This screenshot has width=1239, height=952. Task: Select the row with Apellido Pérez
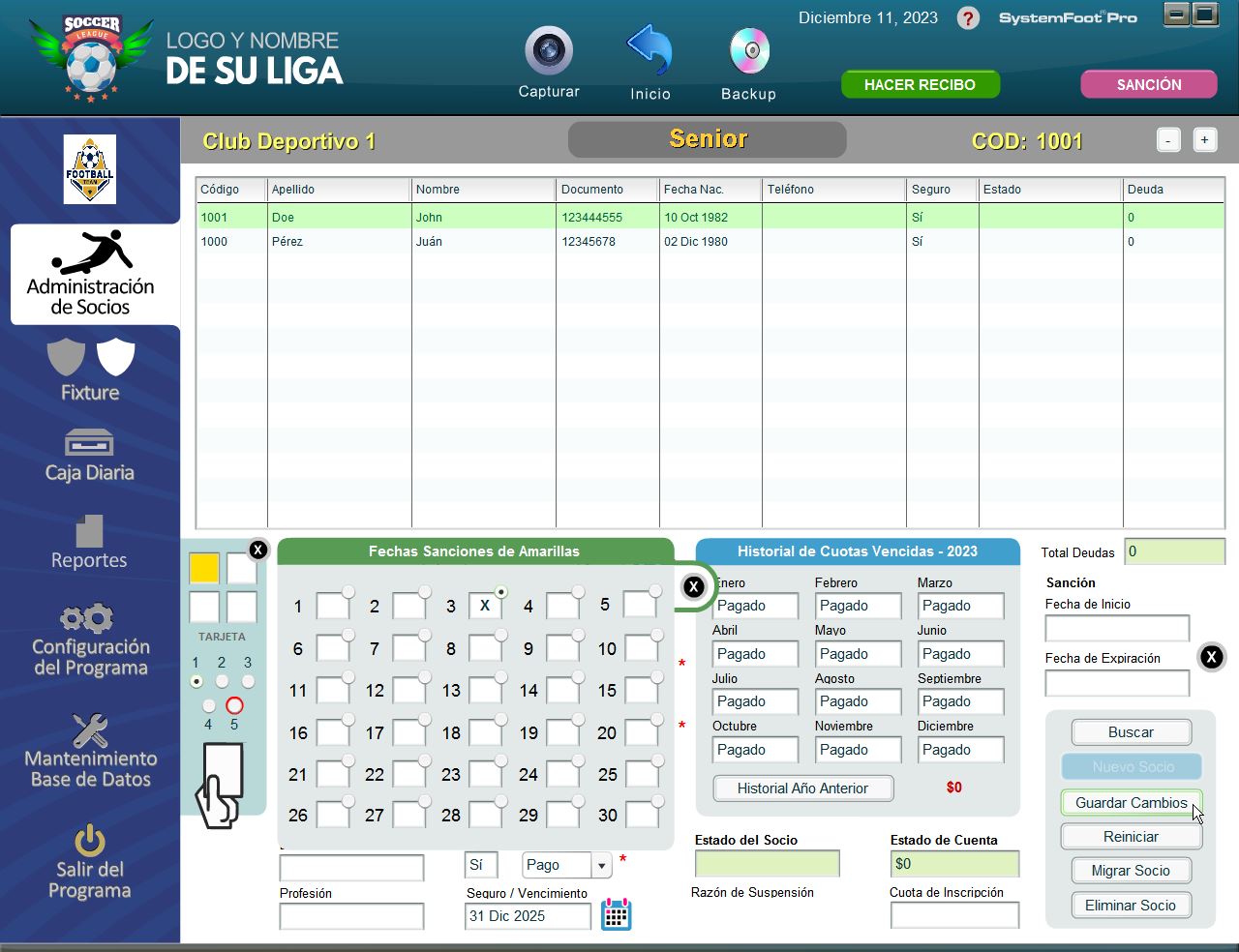pyautogui.click(x=710, y=241)
